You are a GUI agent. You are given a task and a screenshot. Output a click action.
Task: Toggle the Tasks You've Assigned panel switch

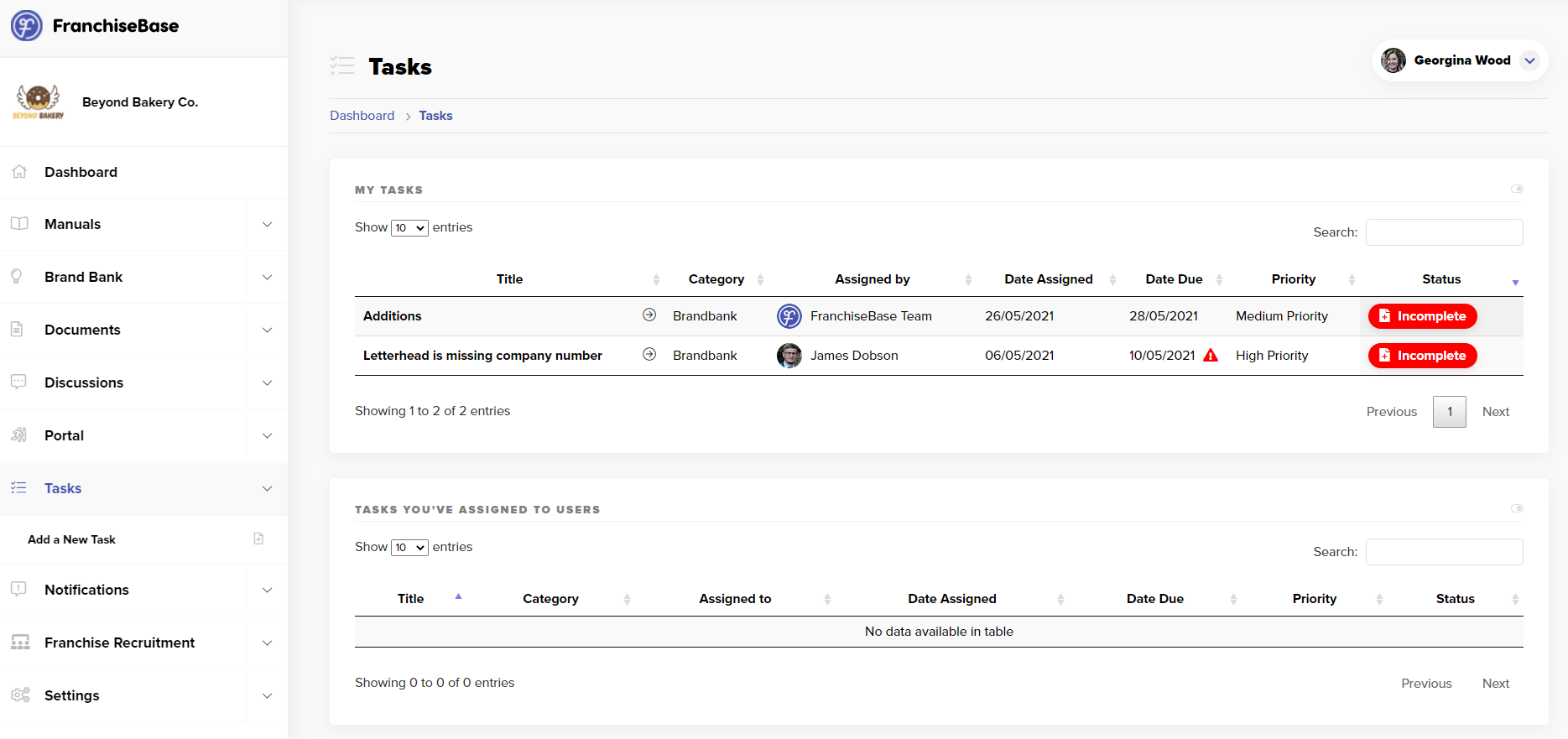1516,508
